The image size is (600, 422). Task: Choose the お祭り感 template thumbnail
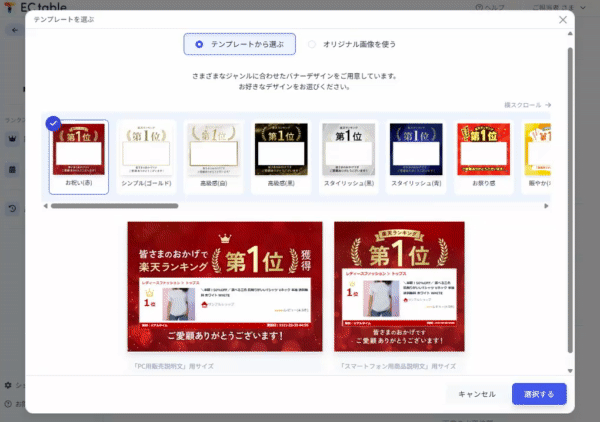(484, 157)
